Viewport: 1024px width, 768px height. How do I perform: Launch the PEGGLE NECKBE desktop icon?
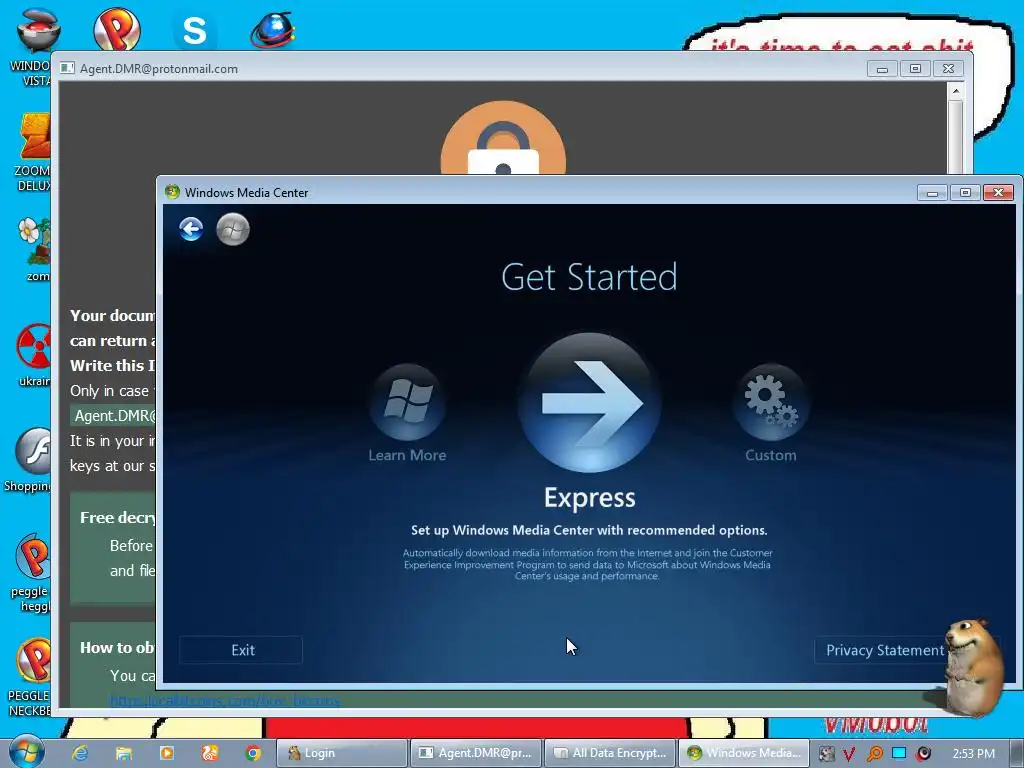point(30,677)
